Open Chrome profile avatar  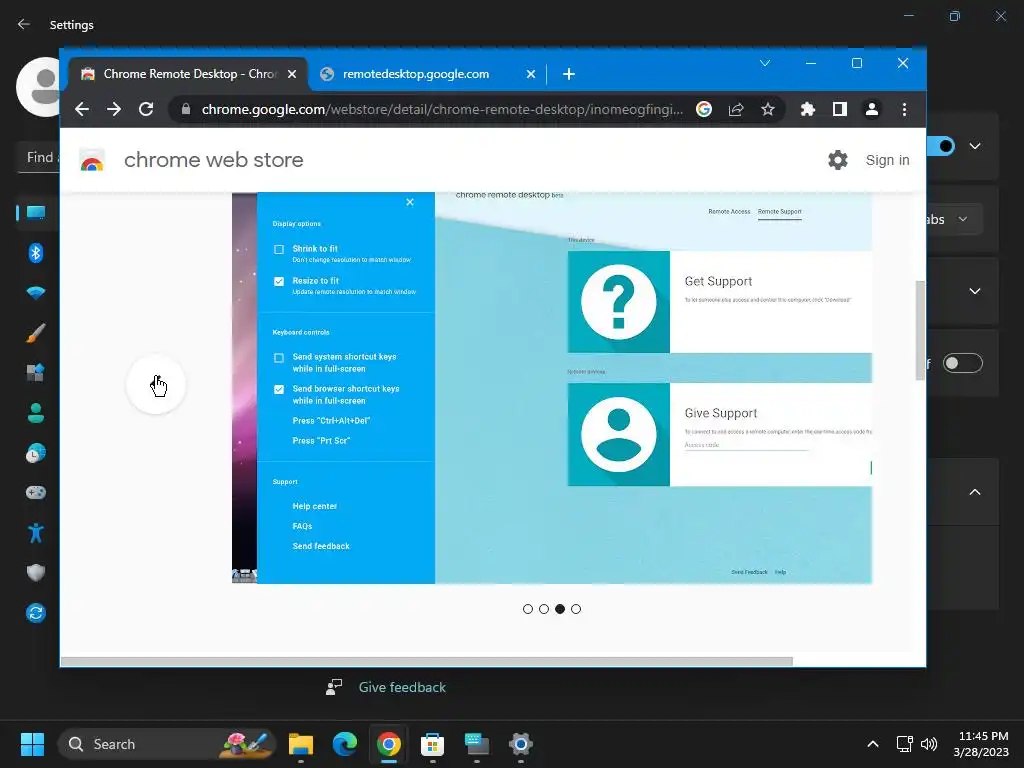click(872, 109)
